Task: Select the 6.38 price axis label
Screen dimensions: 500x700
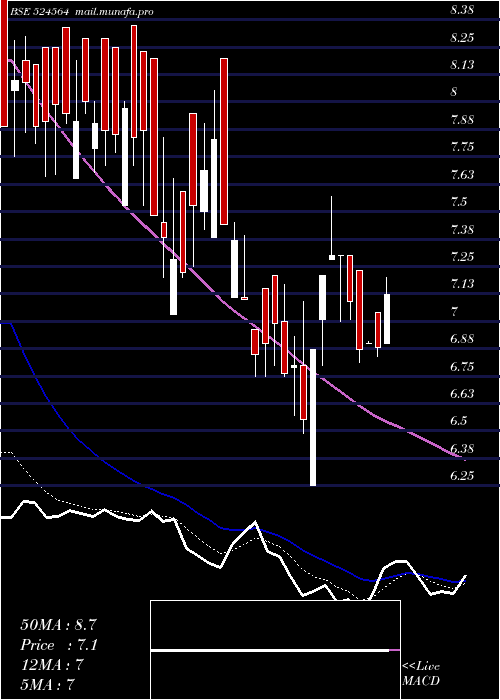Action: [462, 449]
